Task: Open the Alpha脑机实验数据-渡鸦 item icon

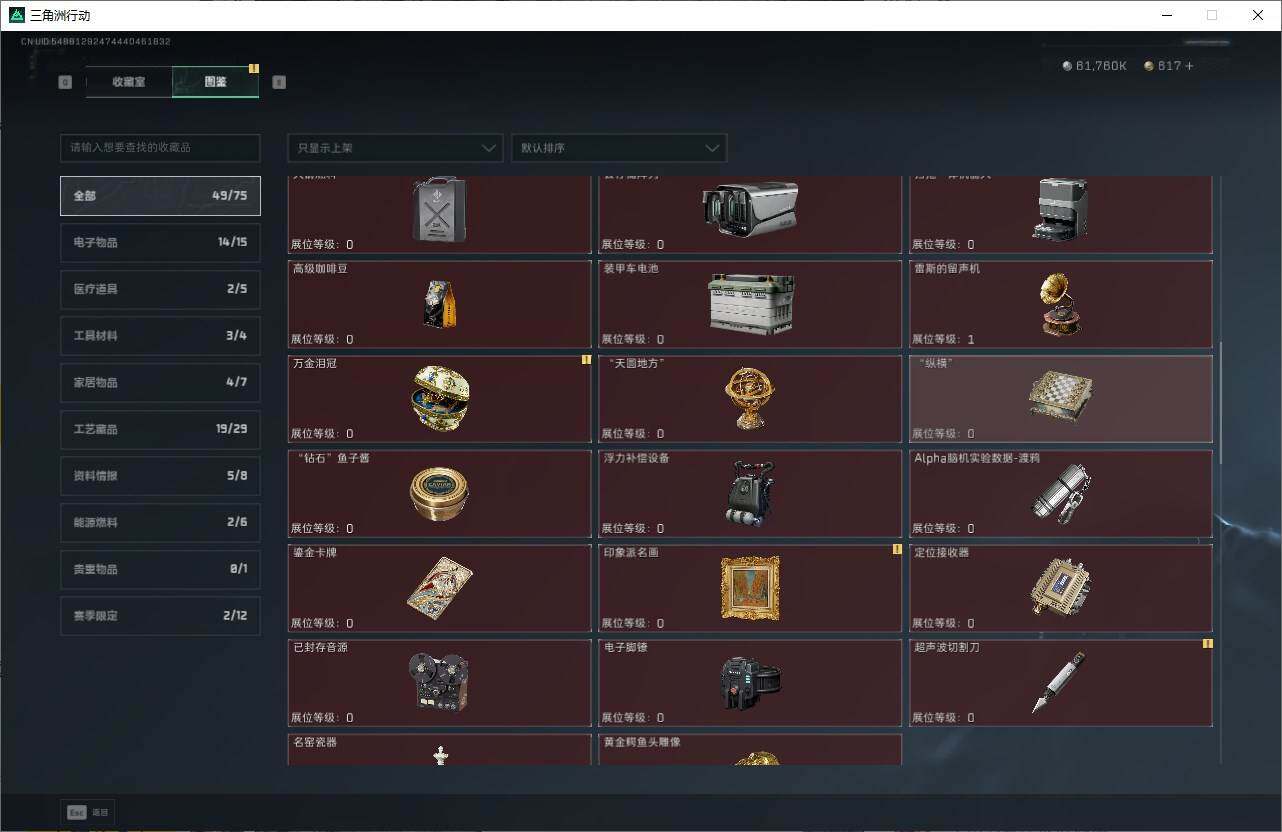Action: point(1059,493)
